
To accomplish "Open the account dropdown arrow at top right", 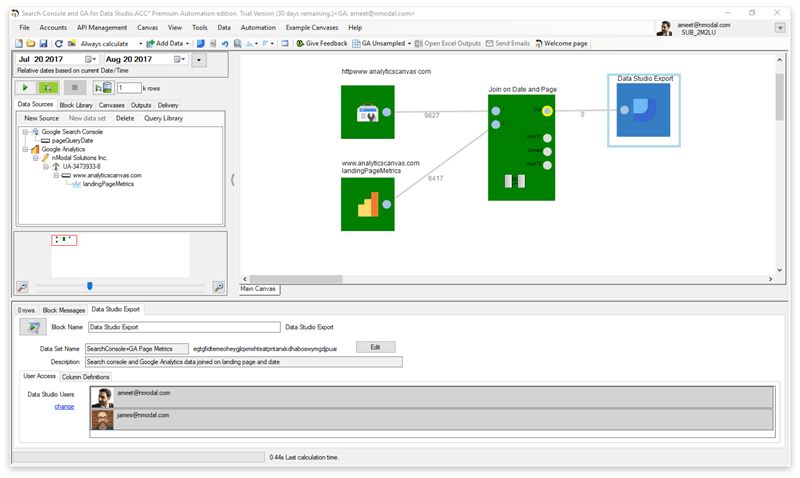I will click(780, 28).
